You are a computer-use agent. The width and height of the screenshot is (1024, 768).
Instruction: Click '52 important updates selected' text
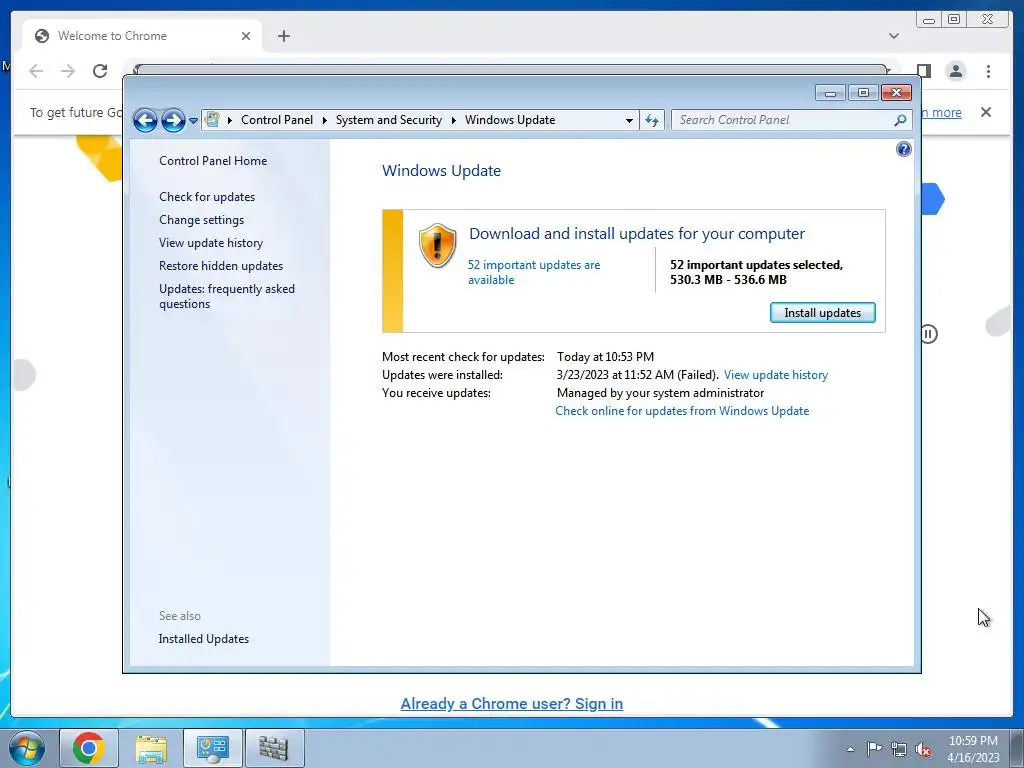click(x=756, y=264)
